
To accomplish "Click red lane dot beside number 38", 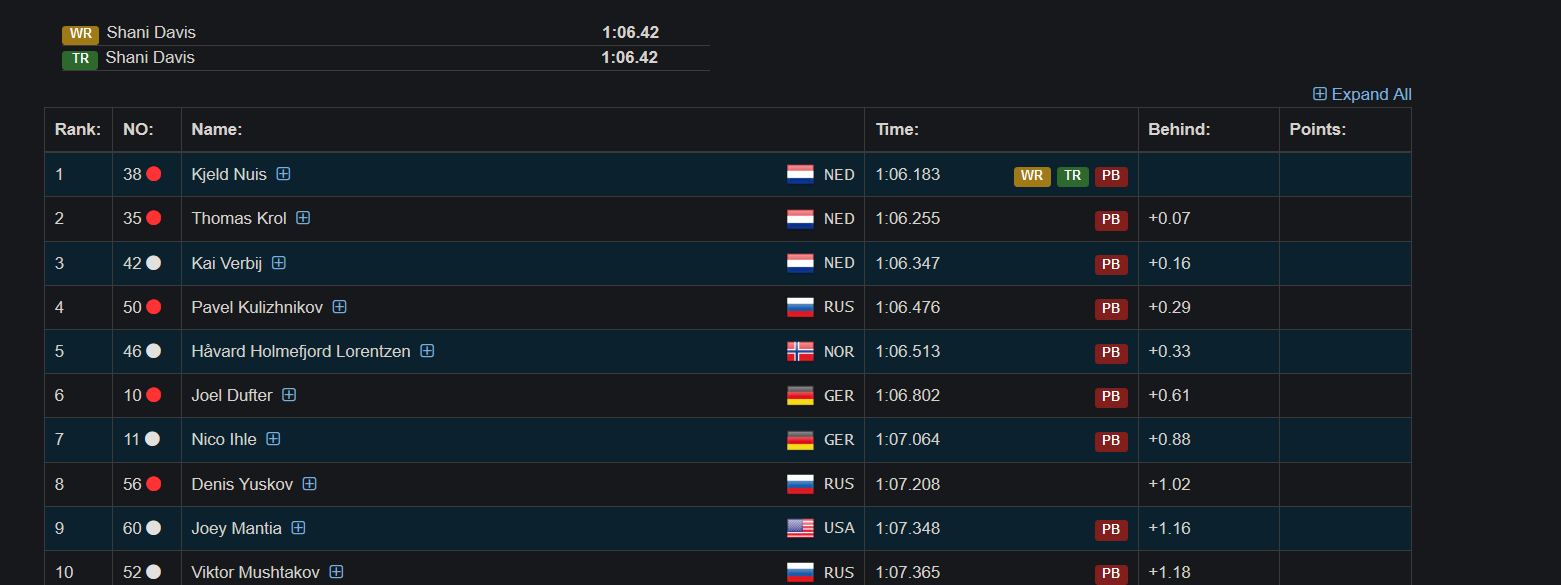I will point(154,174).
